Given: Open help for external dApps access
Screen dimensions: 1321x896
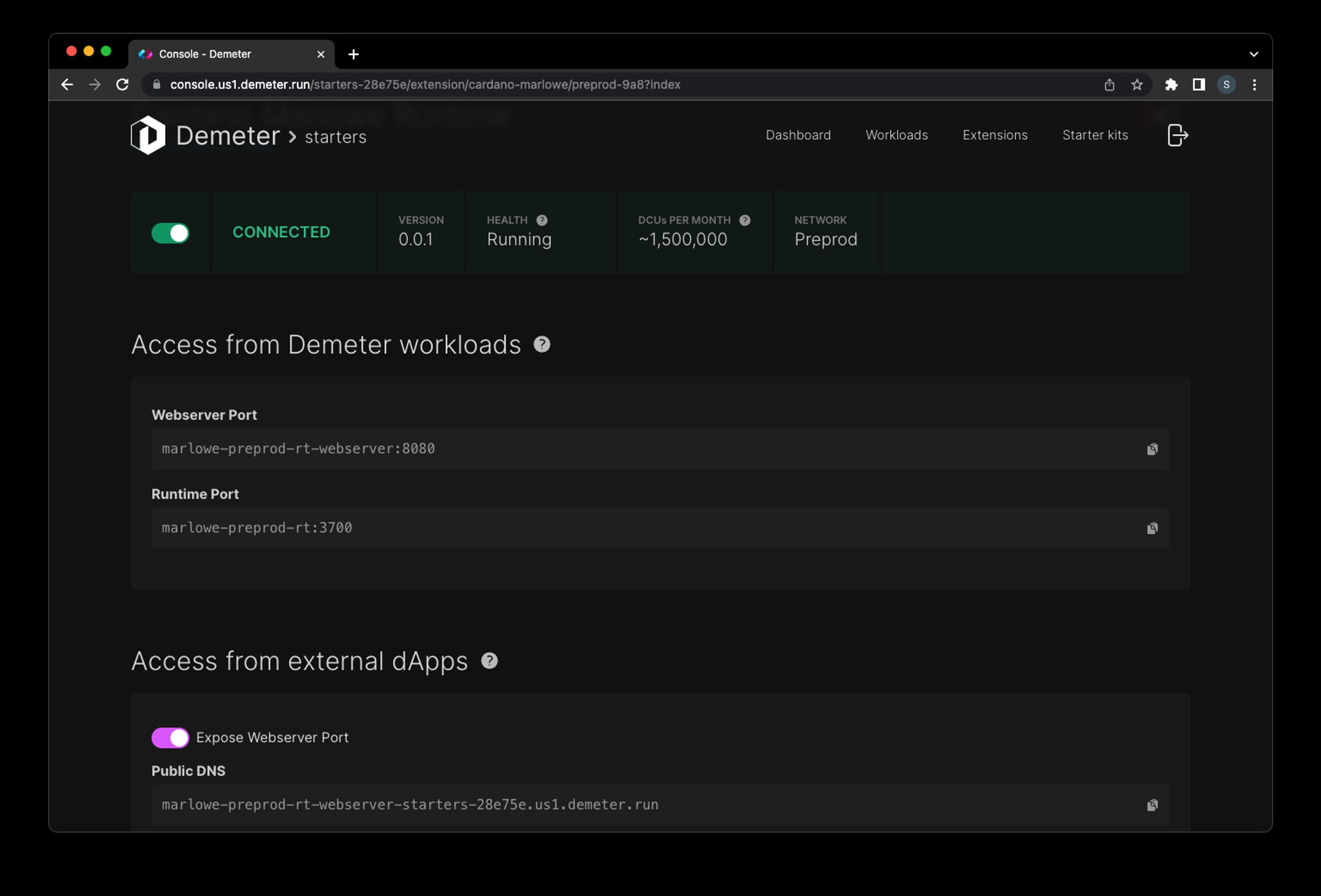Looking at the screenshot, I should [489, 661].
